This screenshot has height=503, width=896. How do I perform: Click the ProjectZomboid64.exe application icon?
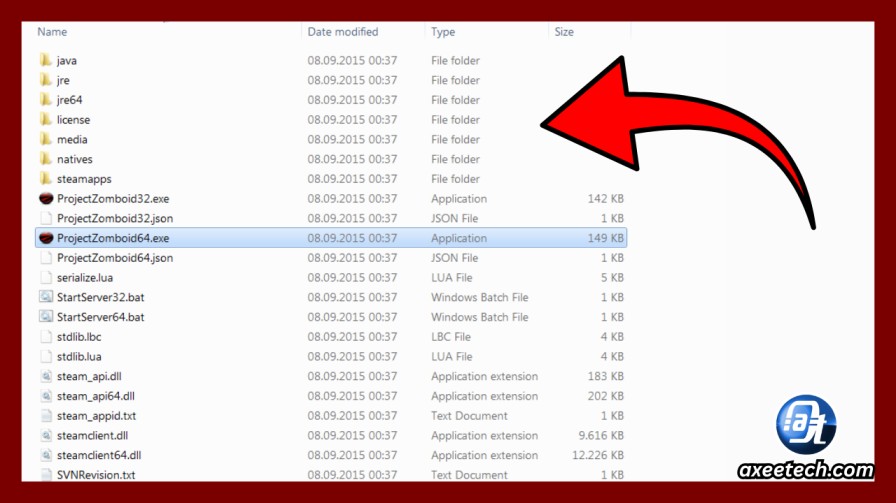[46, 238]
